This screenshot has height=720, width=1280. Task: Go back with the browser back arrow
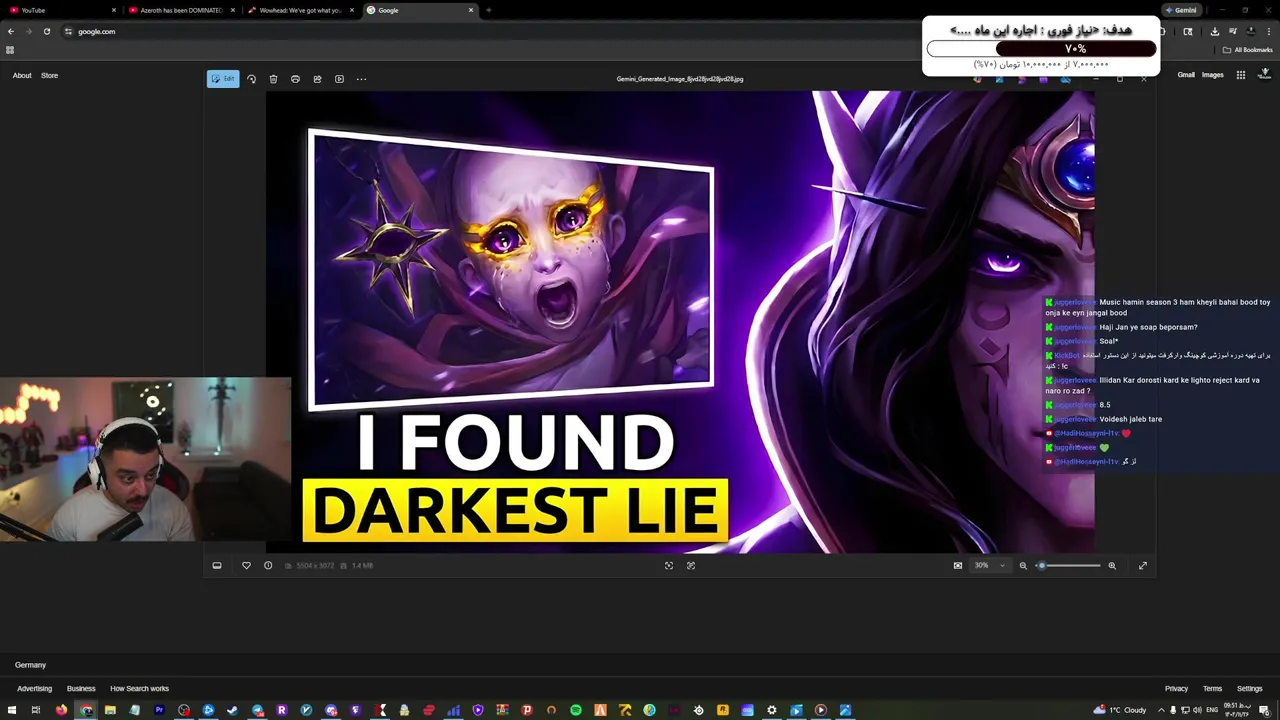(x=11, y=31)
